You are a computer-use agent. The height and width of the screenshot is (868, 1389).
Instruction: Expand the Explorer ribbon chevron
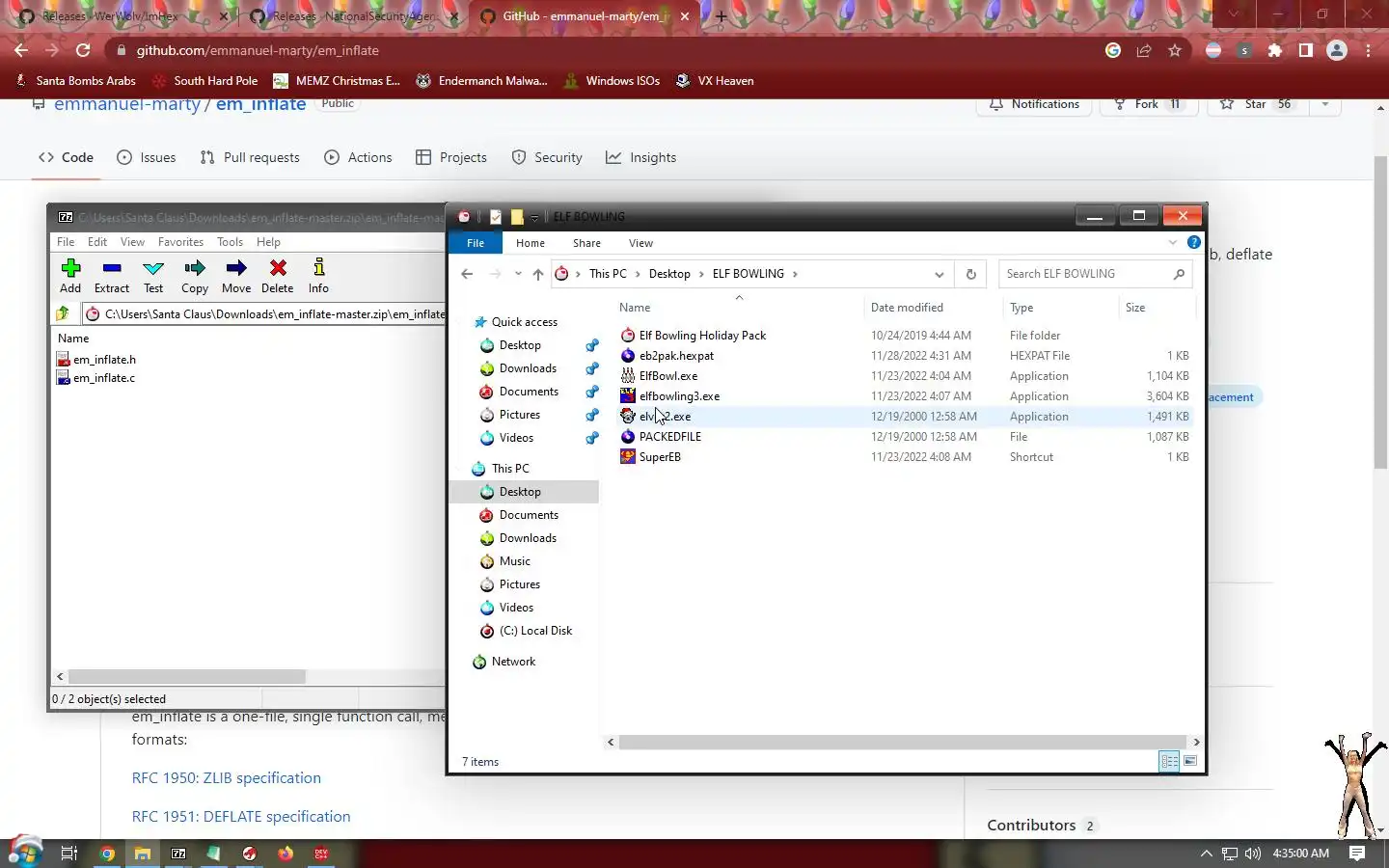(1173, 242)
